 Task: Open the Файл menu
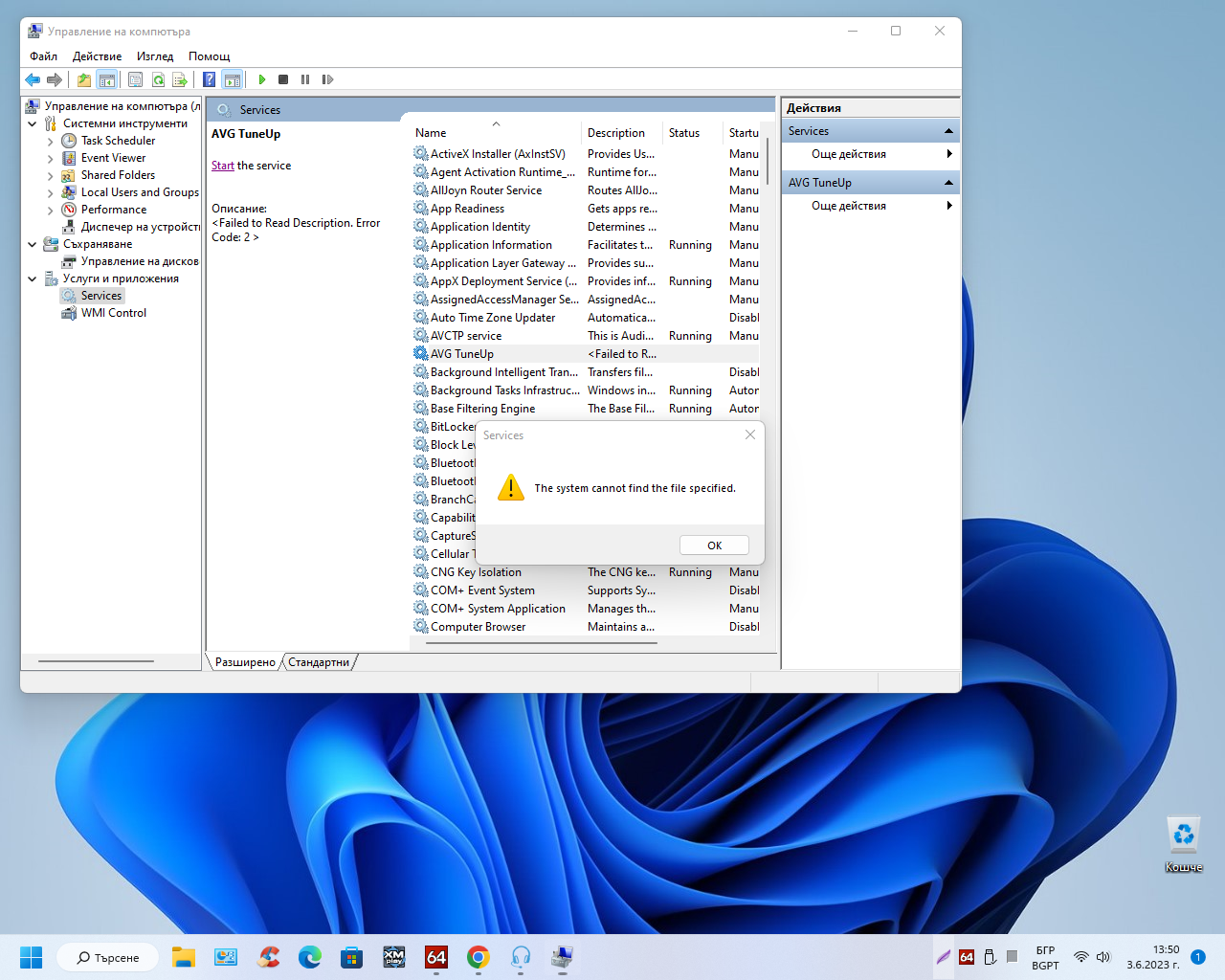44,56
